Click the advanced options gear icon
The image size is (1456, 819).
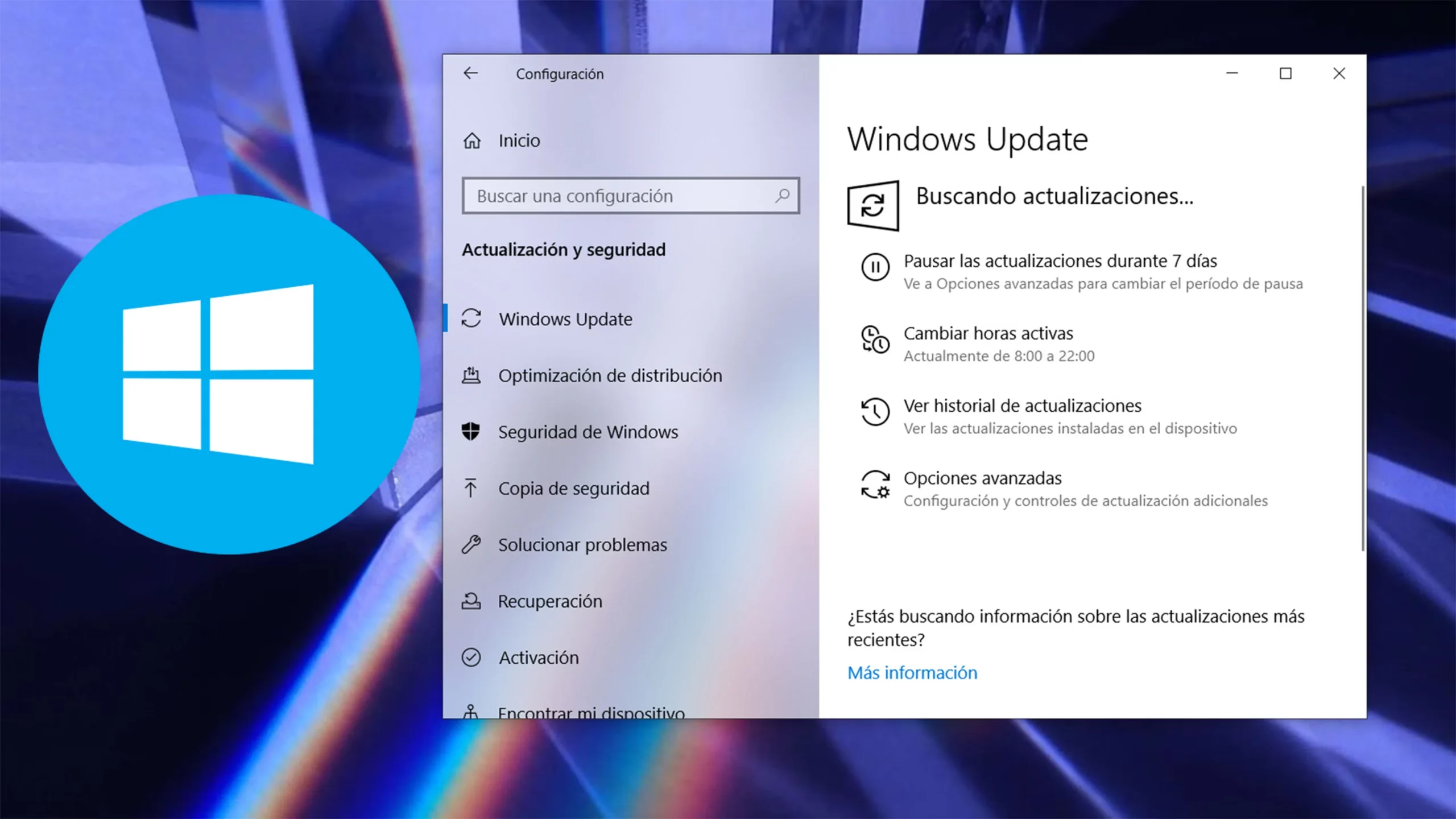coord(875,485)
